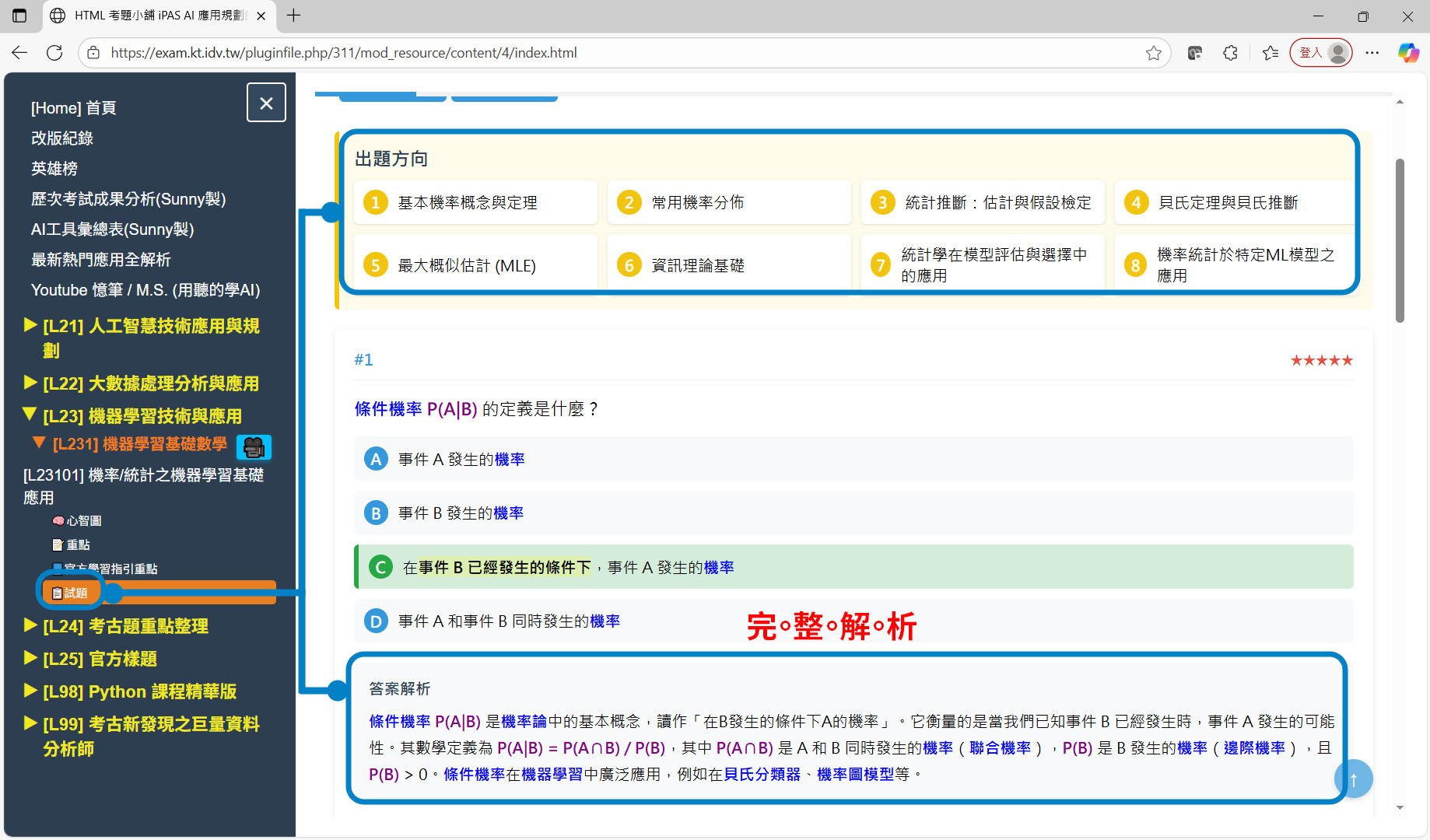Expand [L21] 人工智慧技術應用與規劃 section
This screenshot has height=840, width=1430.
pos(30,325)
